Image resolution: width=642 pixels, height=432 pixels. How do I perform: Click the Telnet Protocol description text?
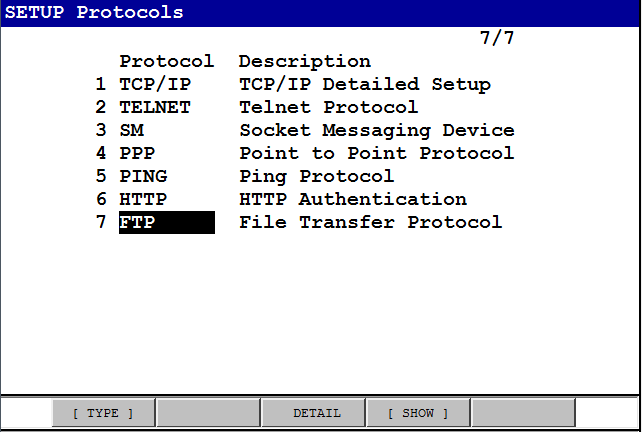(x=329, y=107)
